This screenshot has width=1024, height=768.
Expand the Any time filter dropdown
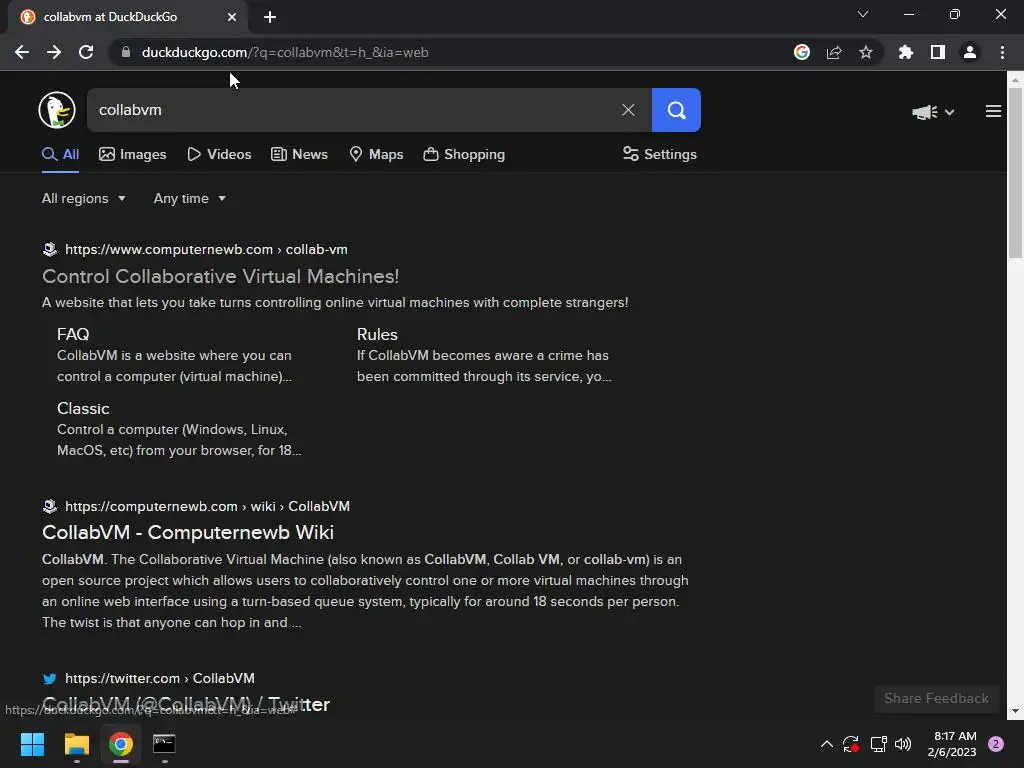click(190, 199)
